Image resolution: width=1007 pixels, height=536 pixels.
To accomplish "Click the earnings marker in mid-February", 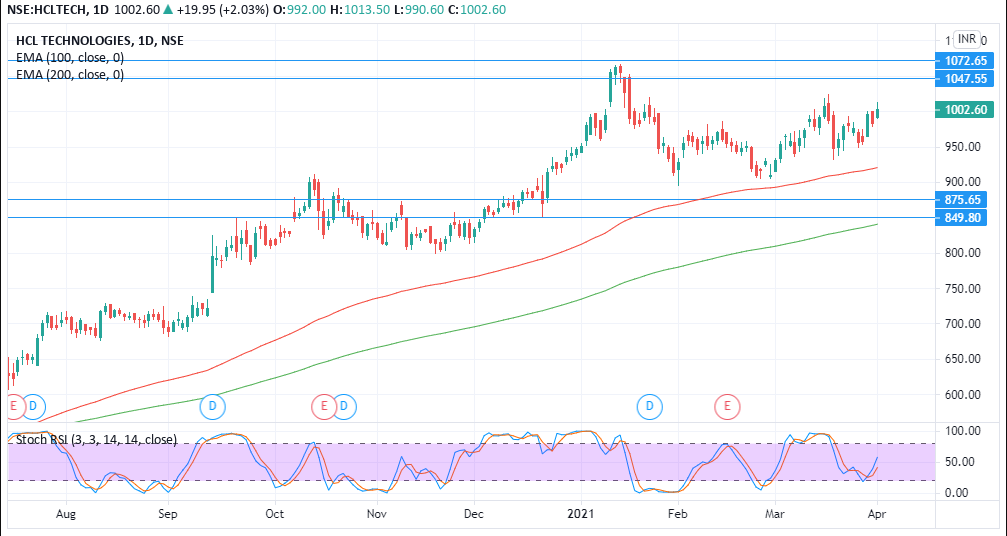I will click(x=727, y=406).
